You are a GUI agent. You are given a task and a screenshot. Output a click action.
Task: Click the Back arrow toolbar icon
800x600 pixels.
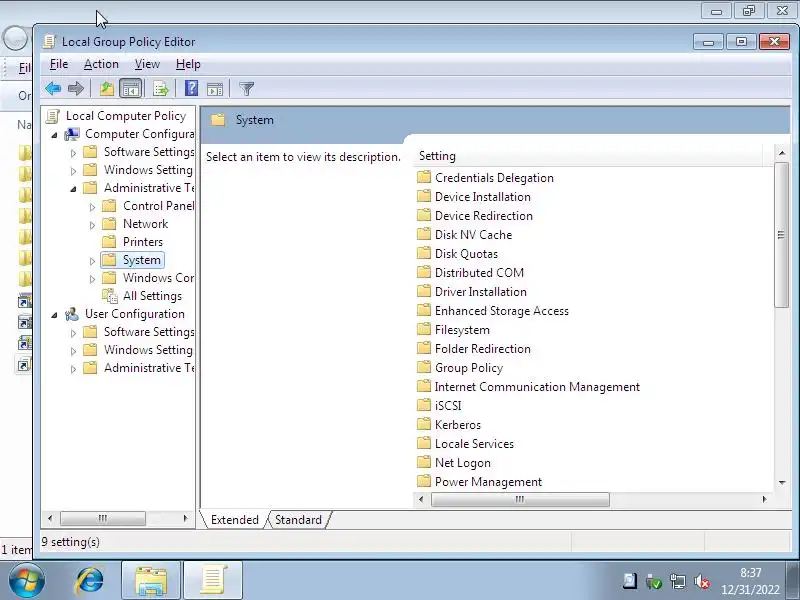53,89
